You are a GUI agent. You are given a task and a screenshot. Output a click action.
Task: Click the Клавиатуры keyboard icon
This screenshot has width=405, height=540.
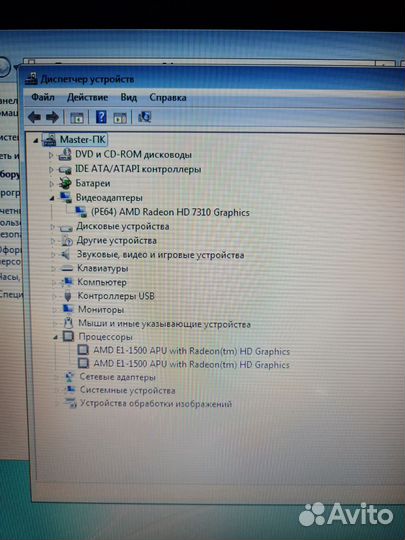[67, 269]
